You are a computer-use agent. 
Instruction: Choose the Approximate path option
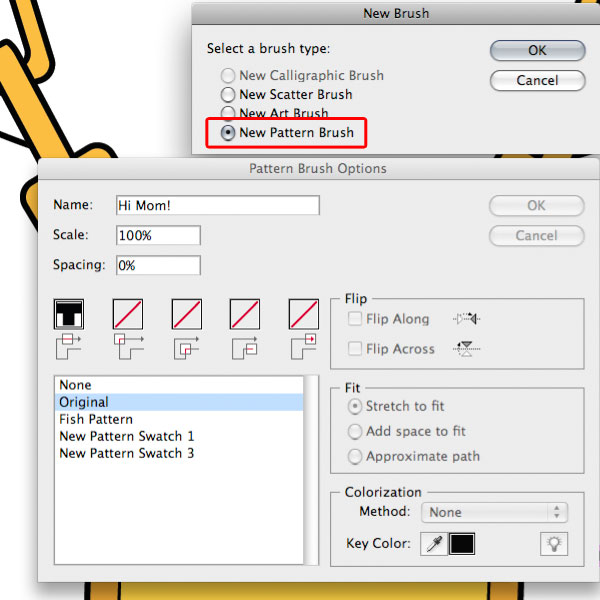pyautogui.click(x=355, y=456)
